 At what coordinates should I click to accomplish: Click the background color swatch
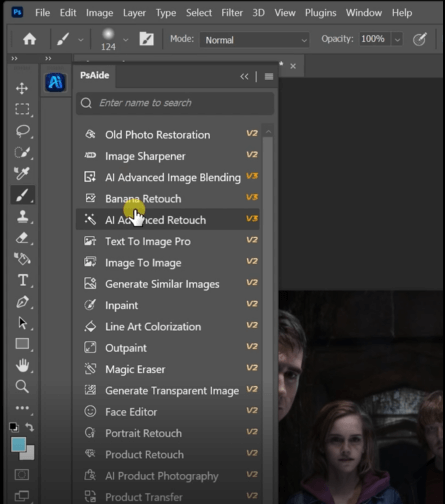29,455
